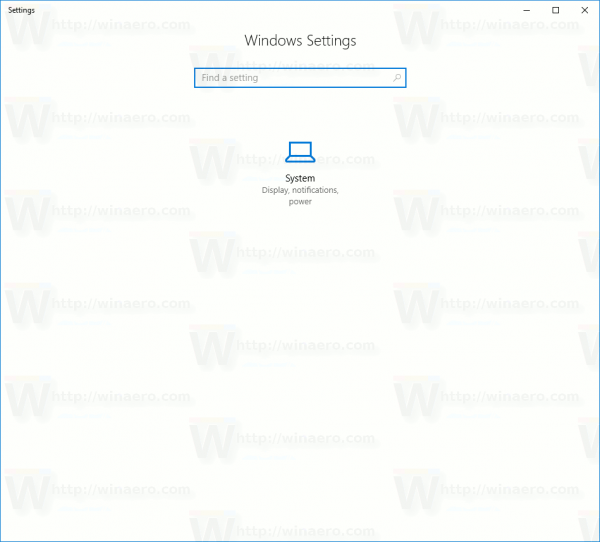Click the Settings title in title bar

pos(21,10)
